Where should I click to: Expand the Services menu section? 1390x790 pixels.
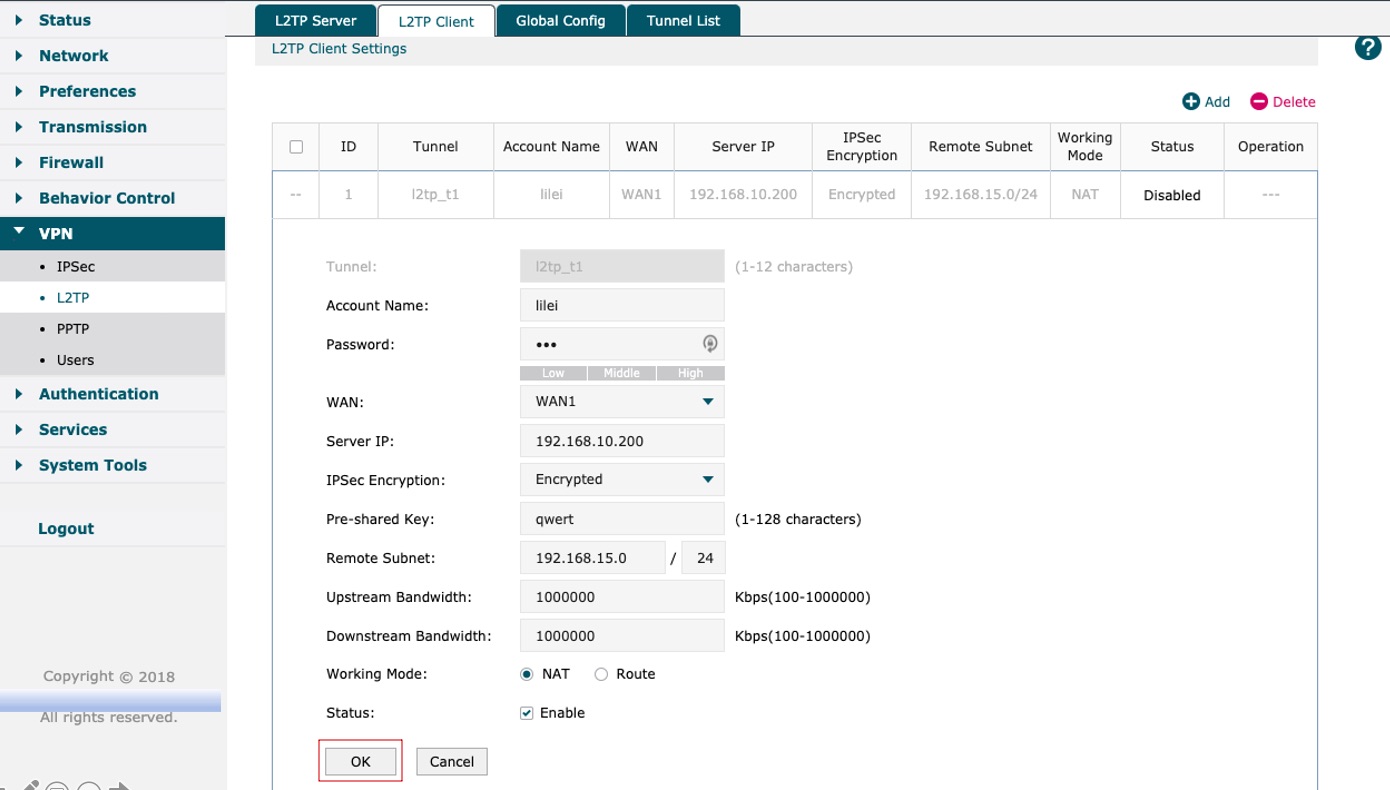tap(112, 429)
